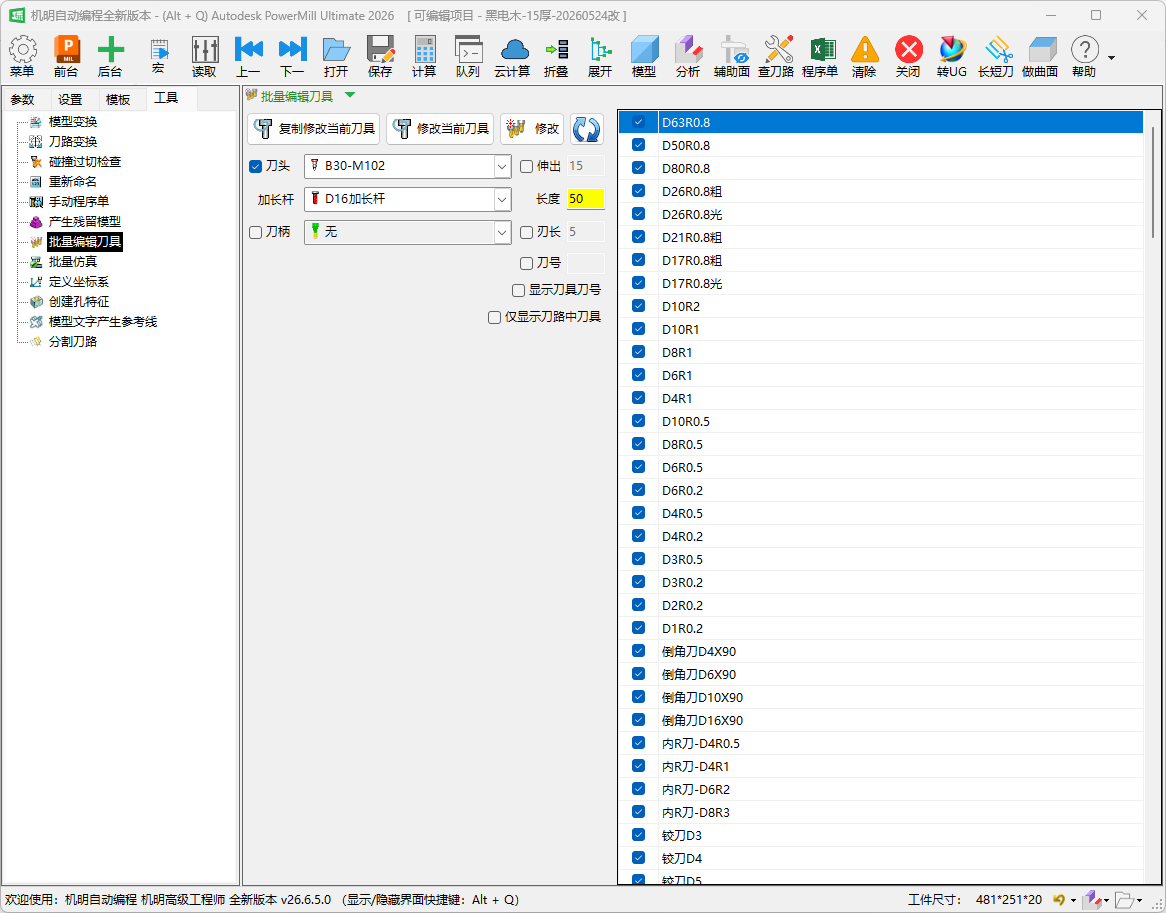
Task: Go to next with 下一 icon
Action: (x=292, y=50)
